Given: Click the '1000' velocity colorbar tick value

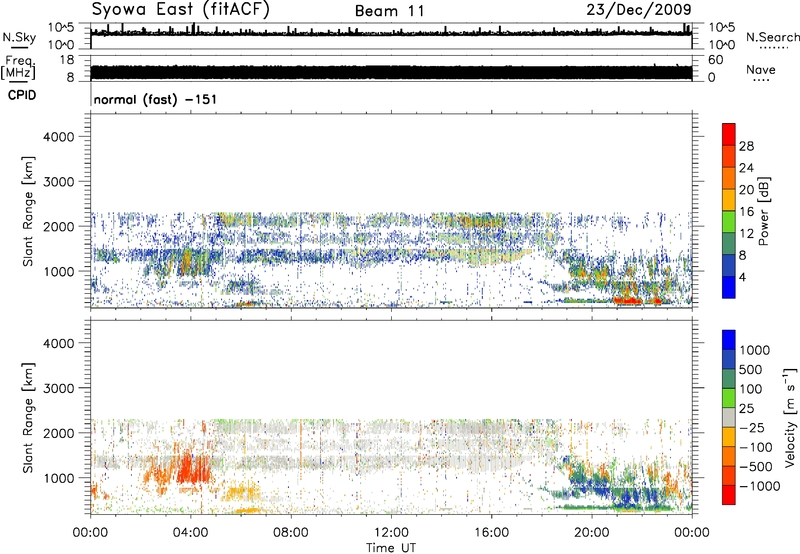Looking at the screenshot, I should [755, 350].
